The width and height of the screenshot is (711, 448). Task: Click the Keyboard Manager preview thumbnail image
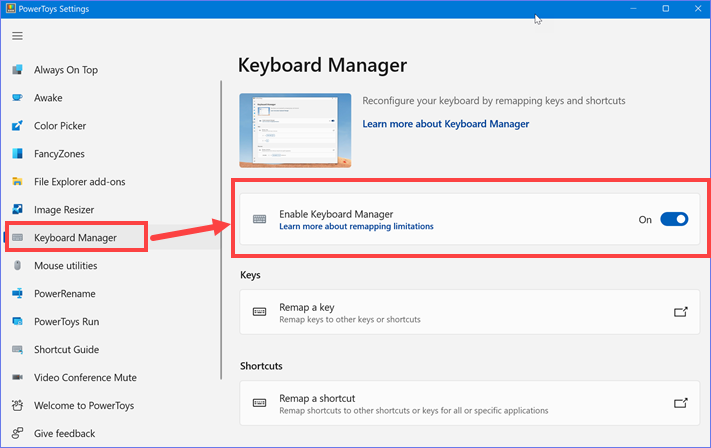tap(295, 130)
